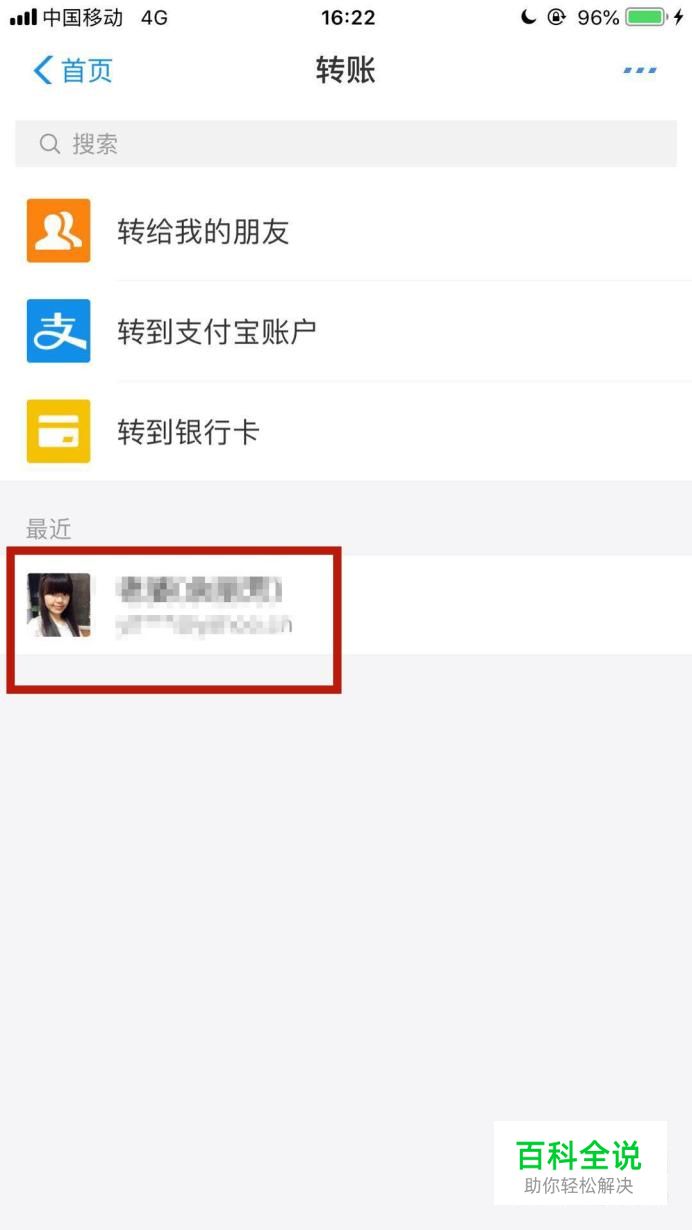Select 转给我的朋友 option
This screenshot has width=692, height=1230.
(x=346, y=231)
